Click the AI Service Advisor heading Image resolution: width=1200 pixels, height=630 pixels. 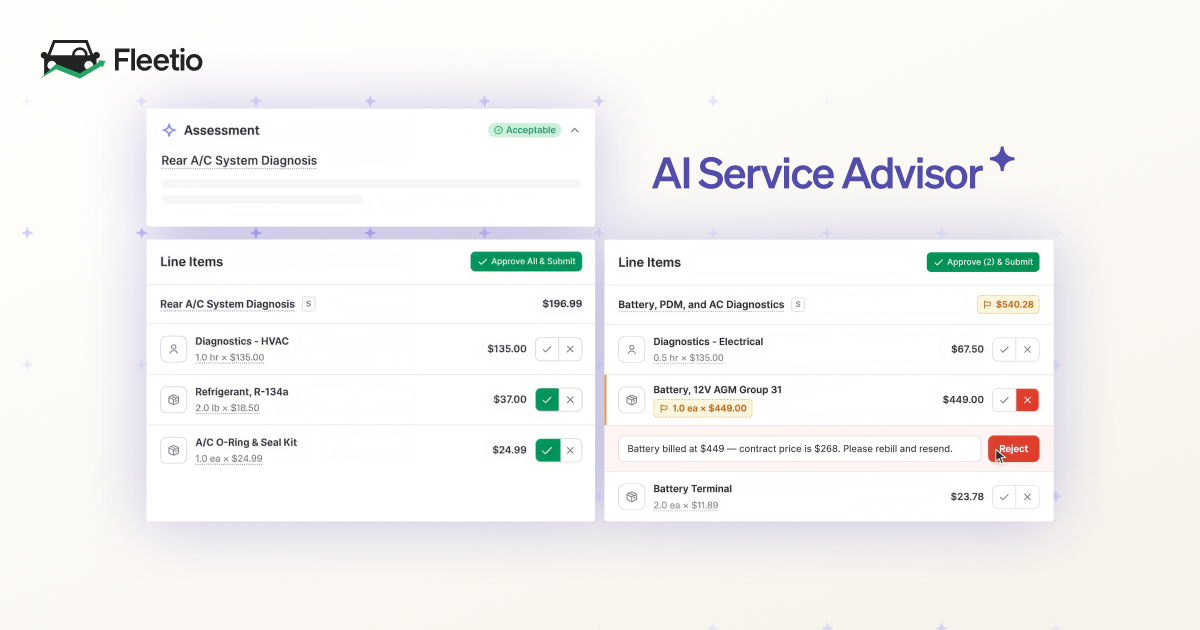(817, 174)
